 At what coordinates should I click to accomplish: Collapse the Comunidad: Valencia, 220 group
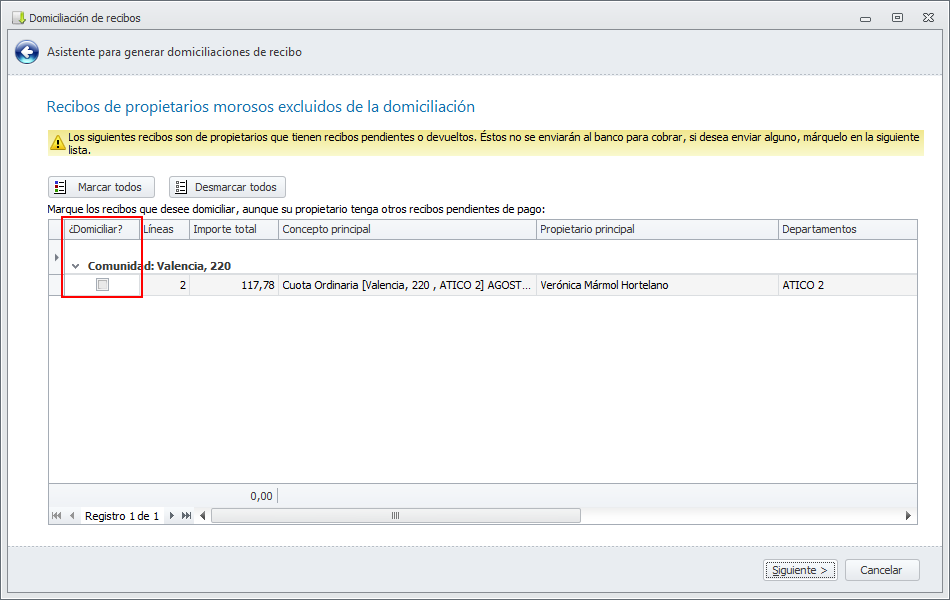coord(76,266)
